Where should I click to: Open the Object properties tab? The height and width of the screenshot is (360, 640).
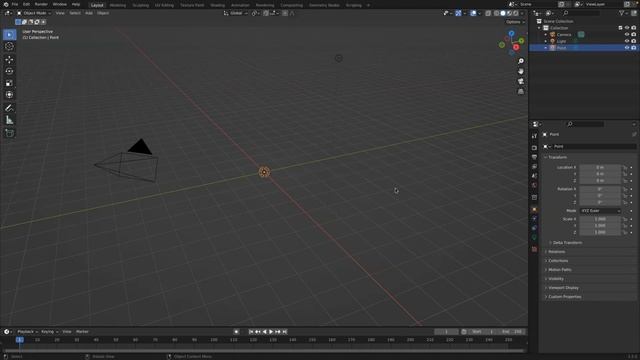[x=534, y=209]
